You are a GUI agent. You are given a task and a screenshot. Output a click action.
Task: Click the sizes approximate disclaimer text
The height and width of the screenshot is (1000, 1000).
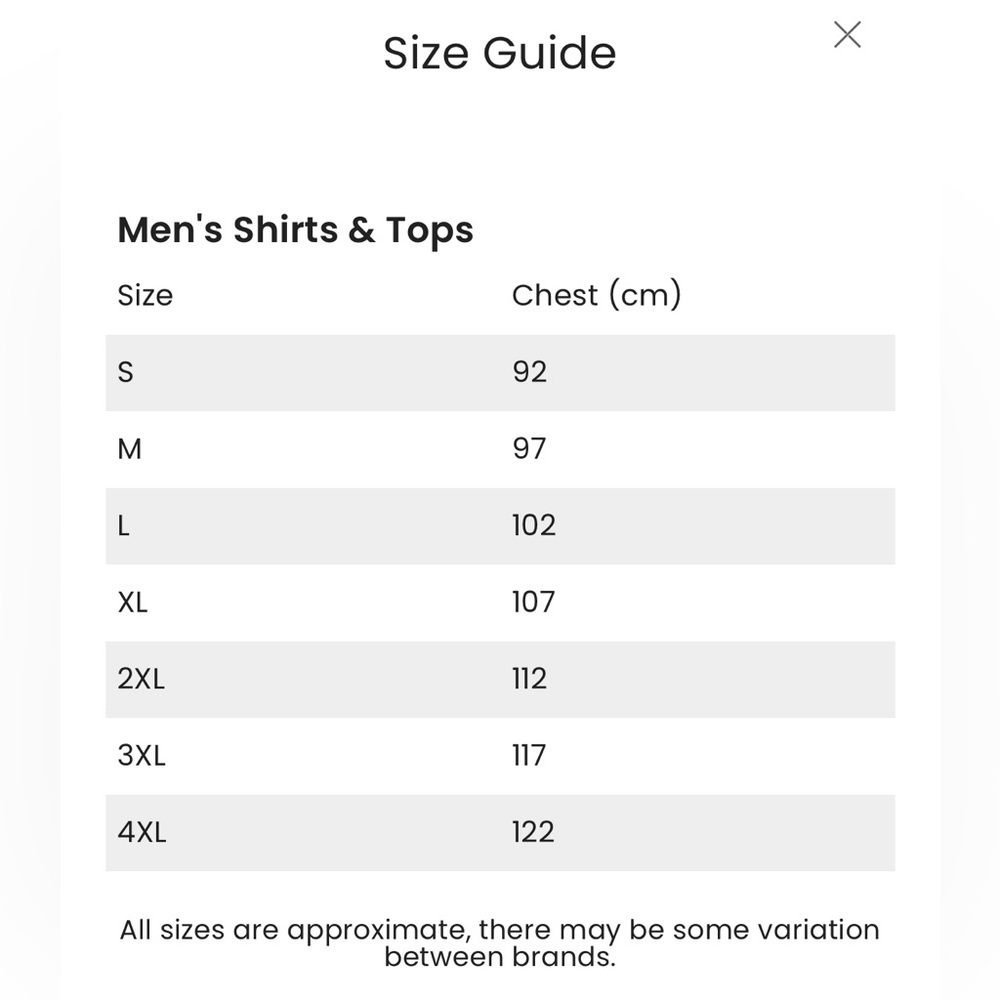click(x=500, y=944)
